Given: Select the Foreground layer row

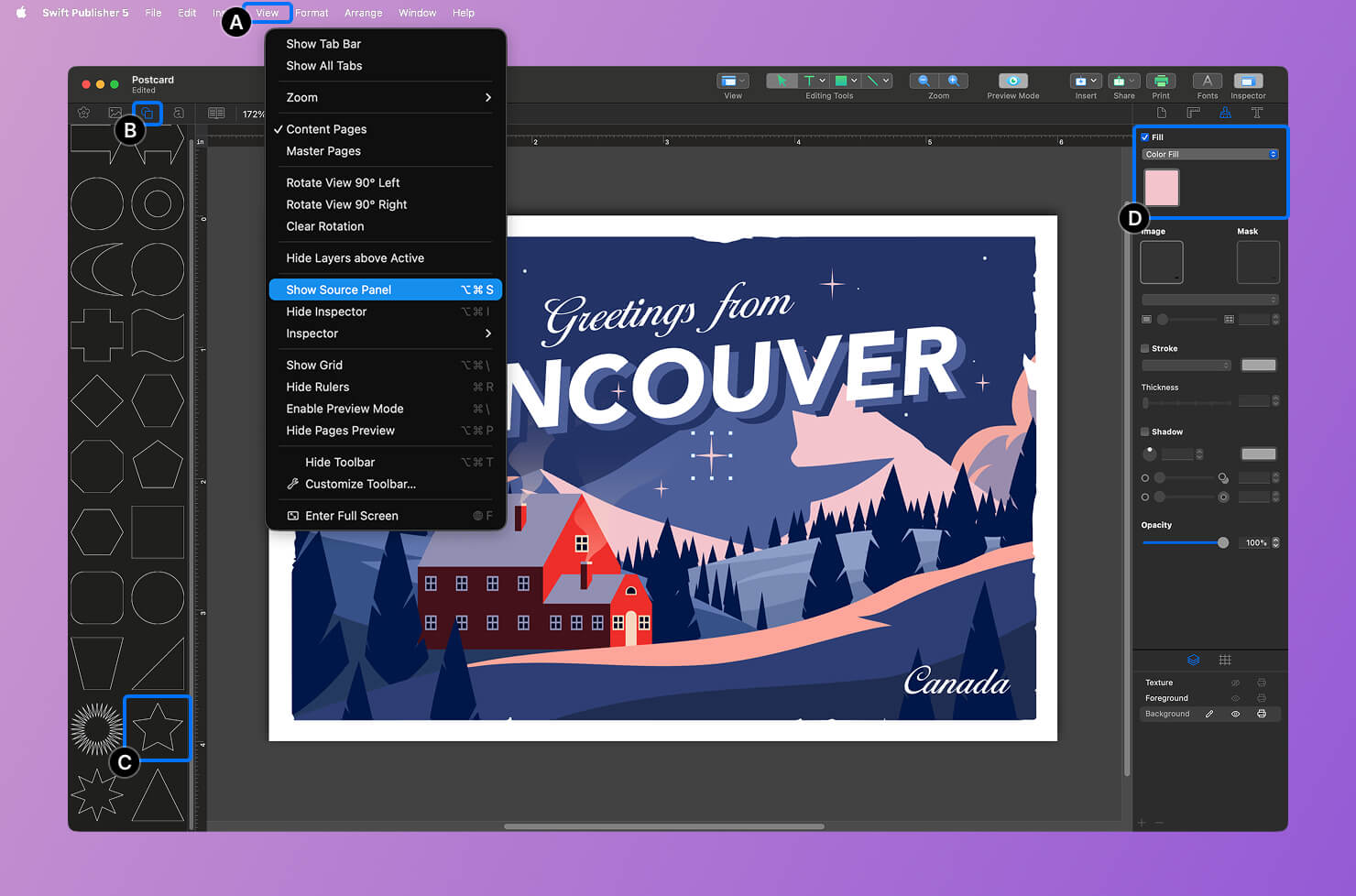Looking at the screenshot, I should 1182,698.
